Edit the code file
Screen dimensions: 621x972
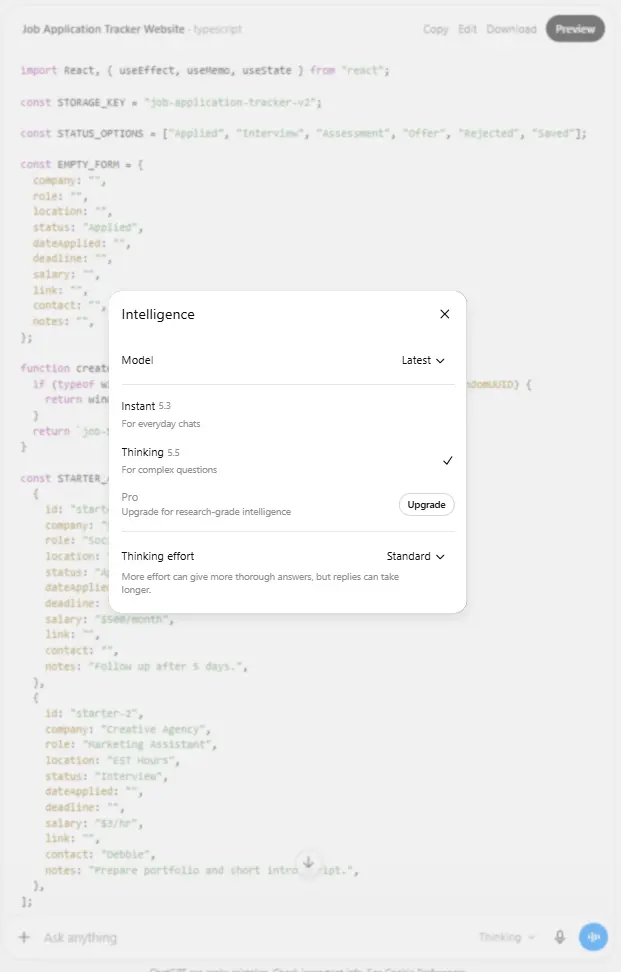[467, 29]
